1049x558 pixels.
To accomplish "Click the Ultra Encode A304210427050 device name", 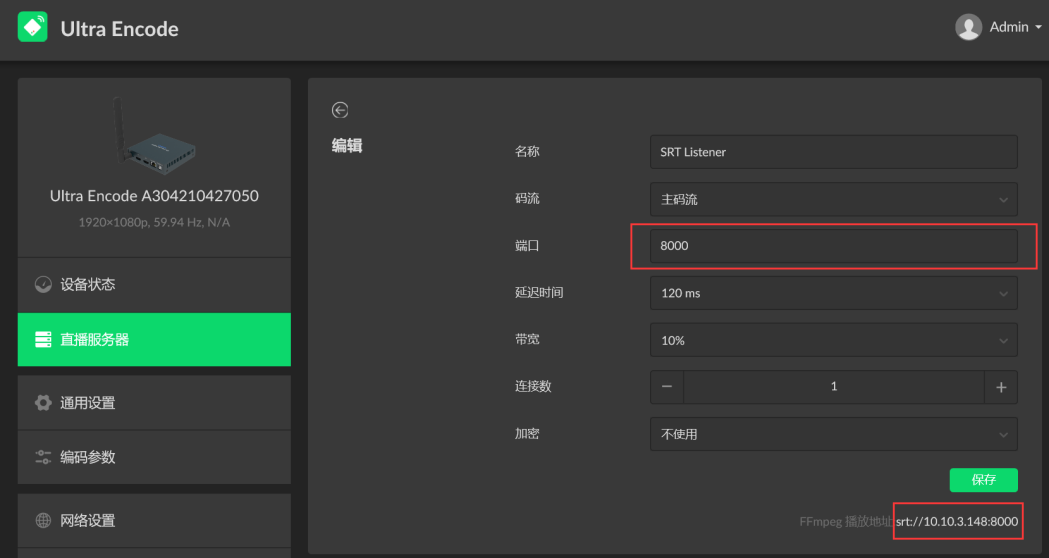I will pyautogui.click(x=155, y=196).
